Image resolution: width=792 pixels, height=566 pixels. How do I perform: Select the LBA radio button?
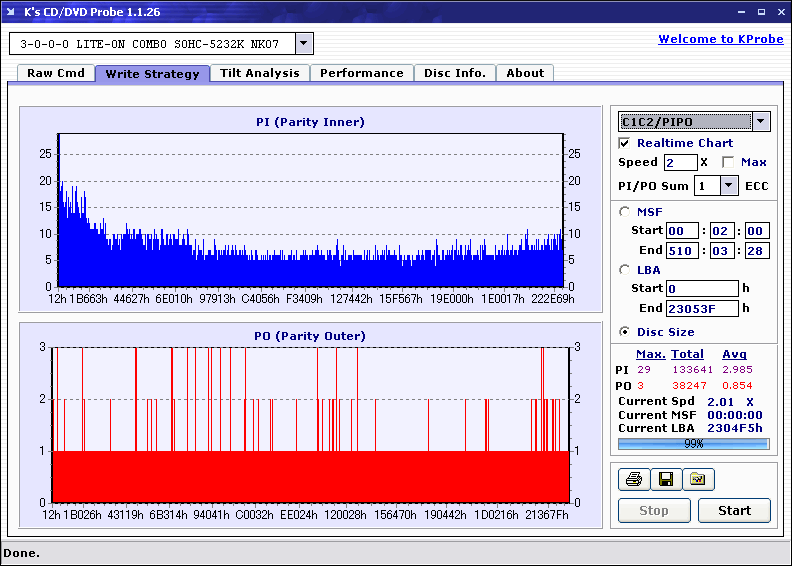(625, 270)
